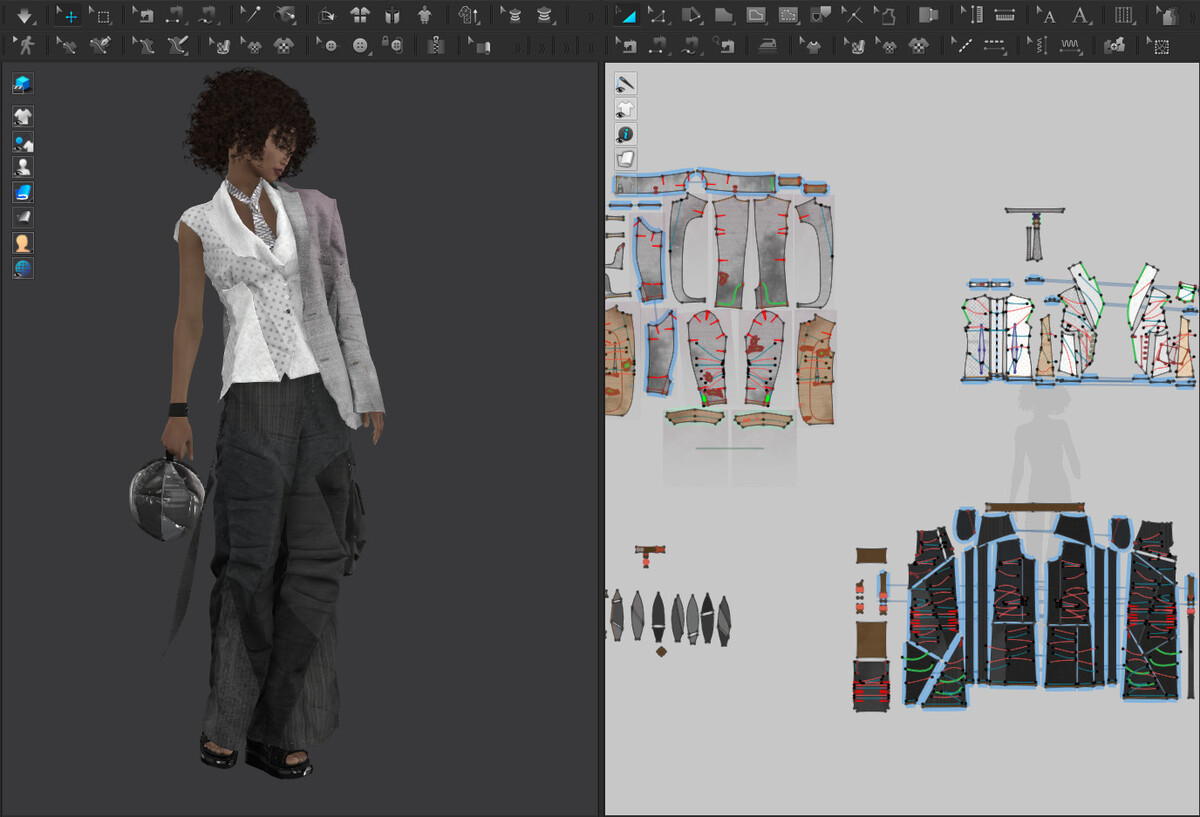Pick the pin tack tool in 3D toolbar
Viewport: 1200px width, 817px height.
point(250,15)
